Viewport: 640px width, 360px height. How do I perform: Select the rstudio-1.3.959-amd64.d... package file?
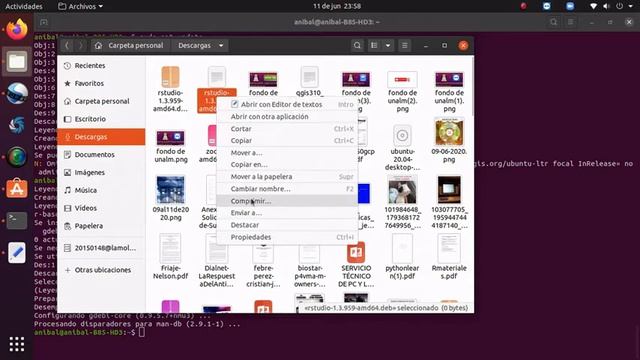click(x=171, y=89)
